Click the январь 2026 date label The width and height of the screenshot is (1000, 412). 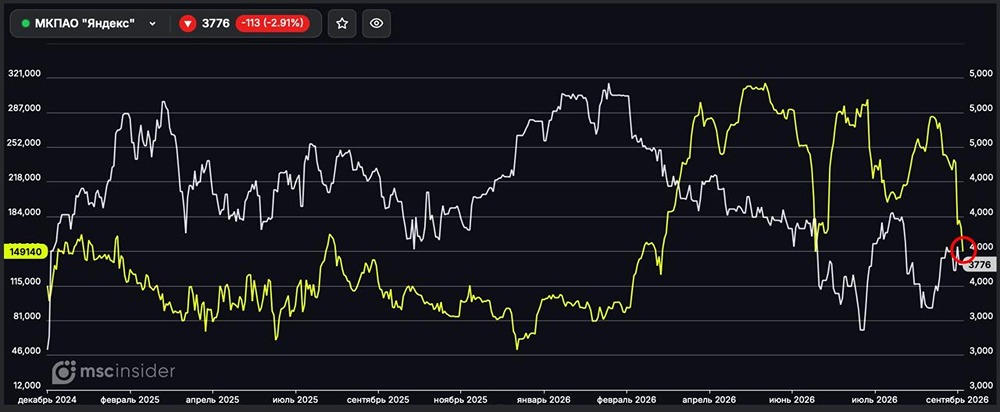pyautogui.click(x=543, y=400)
